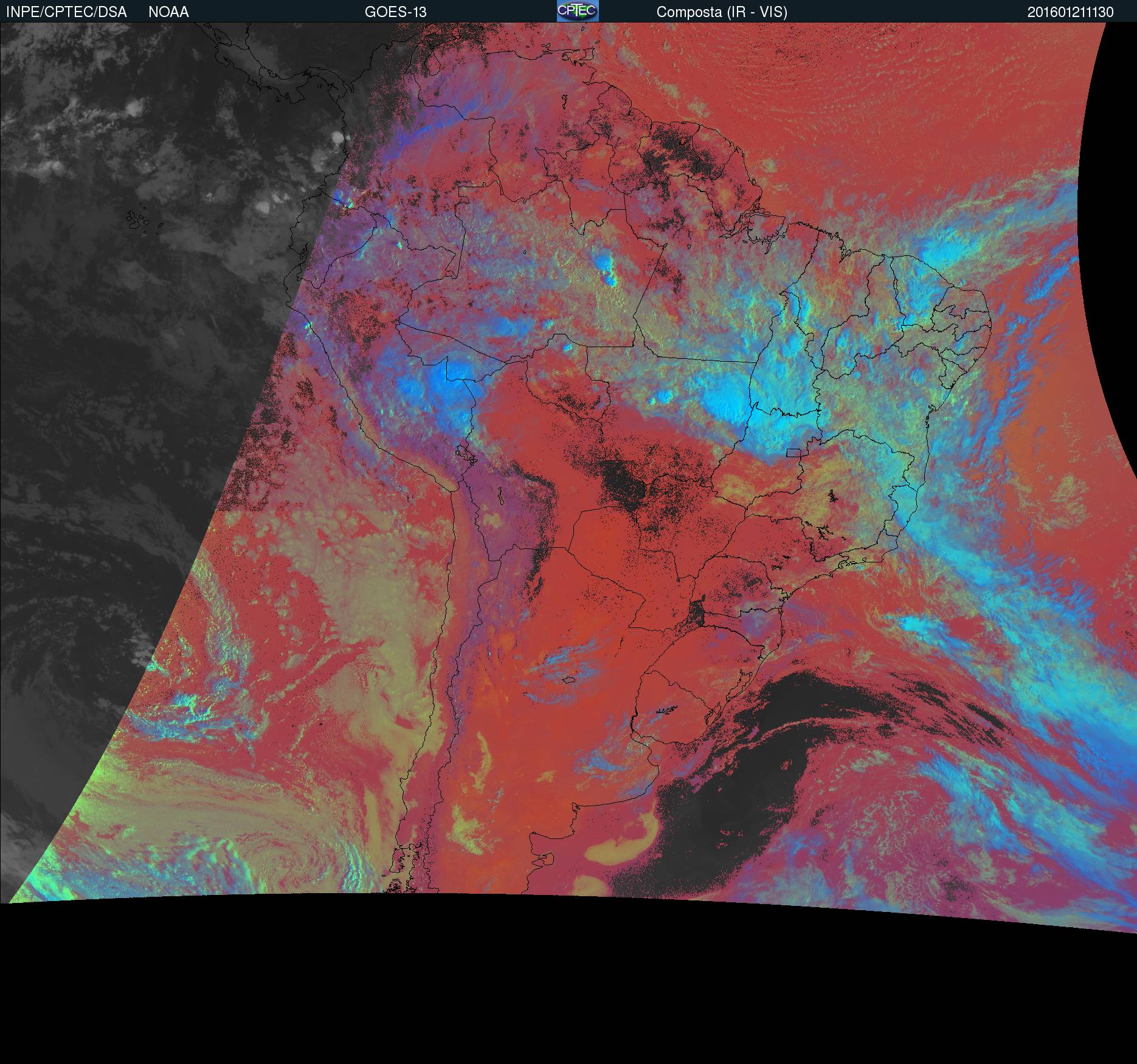This screenshot has width=1137, height=1064.
Task: Click the 201601211130 timestamp
Action: pos(1070,12)
